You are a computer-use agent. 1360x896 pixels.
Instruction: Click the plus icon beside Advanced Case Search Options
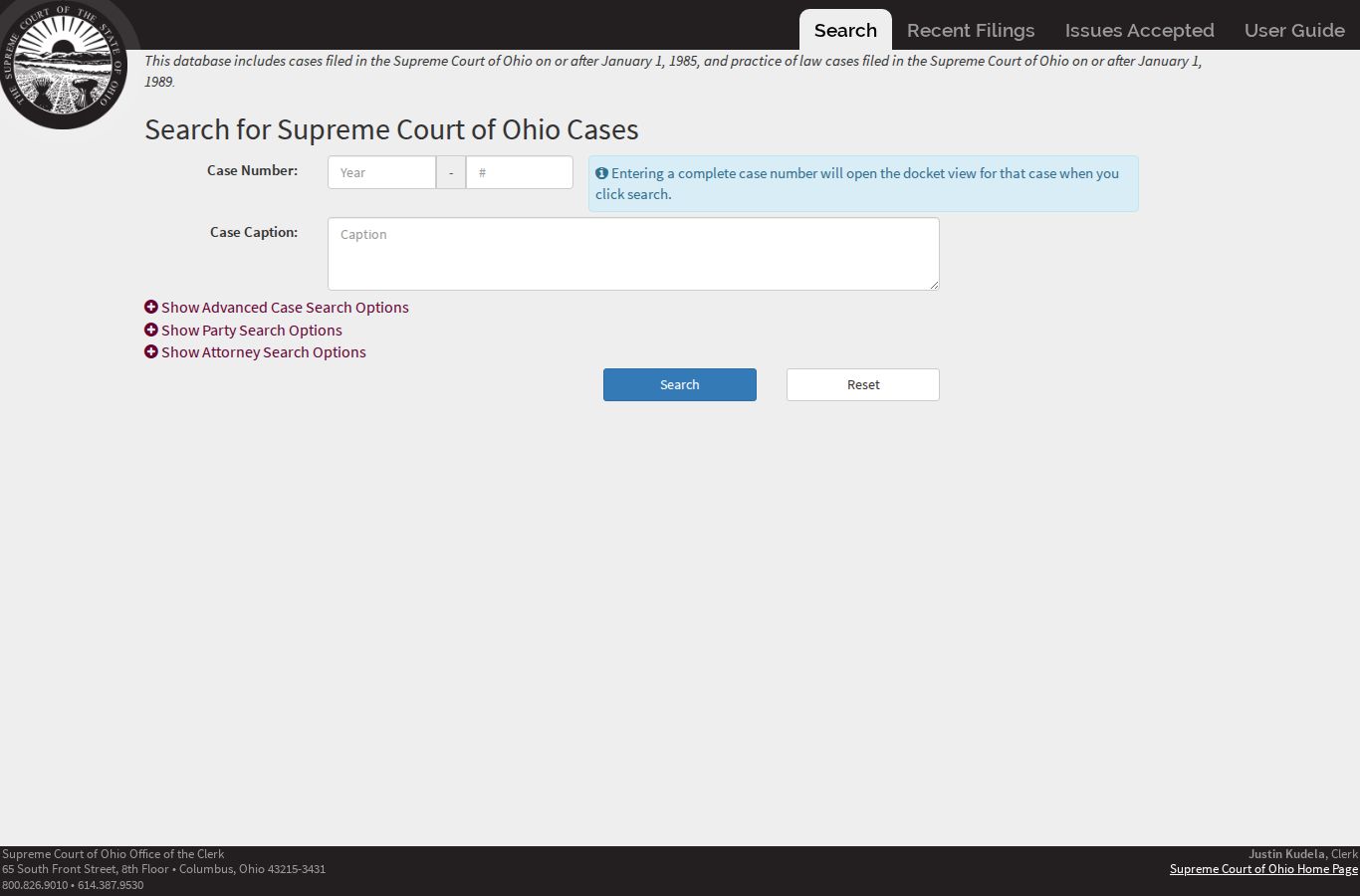point(151,307)
